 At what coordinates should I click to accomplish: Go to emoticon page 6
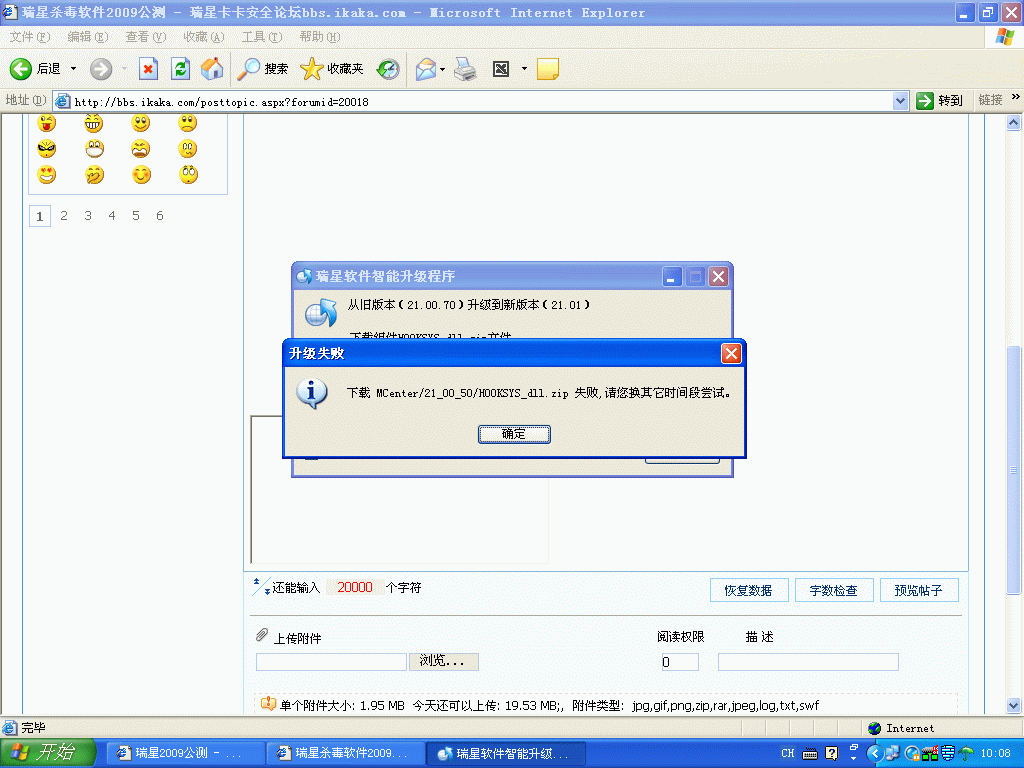(x=160, y=216)
